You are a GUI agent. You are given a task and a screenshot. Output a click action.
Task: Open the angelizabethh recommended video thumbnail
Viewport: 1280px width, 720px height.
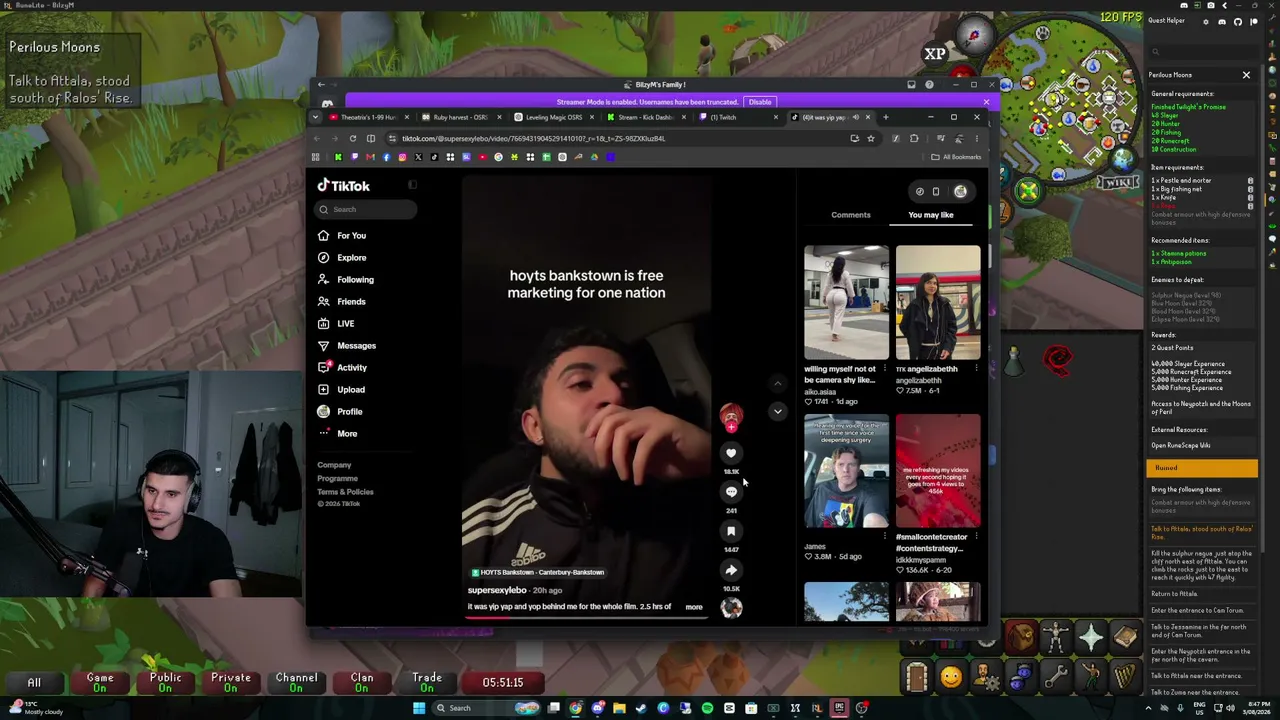[x=938, y=302]
